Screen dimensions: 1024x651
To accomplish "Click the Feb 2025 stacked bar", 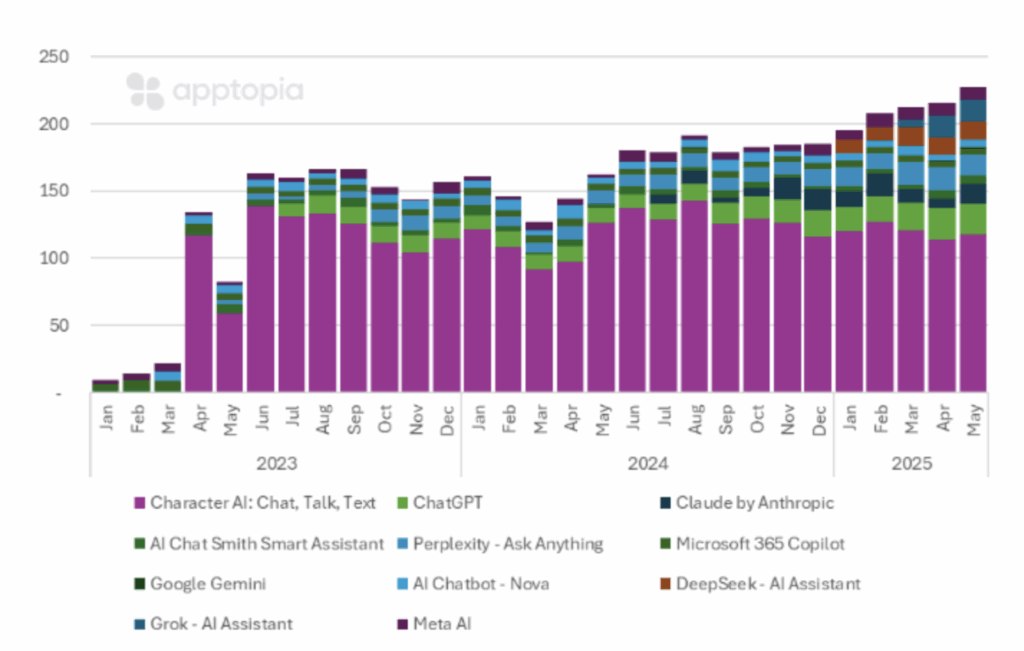I will pyautogui.click(x=880, y=252).
